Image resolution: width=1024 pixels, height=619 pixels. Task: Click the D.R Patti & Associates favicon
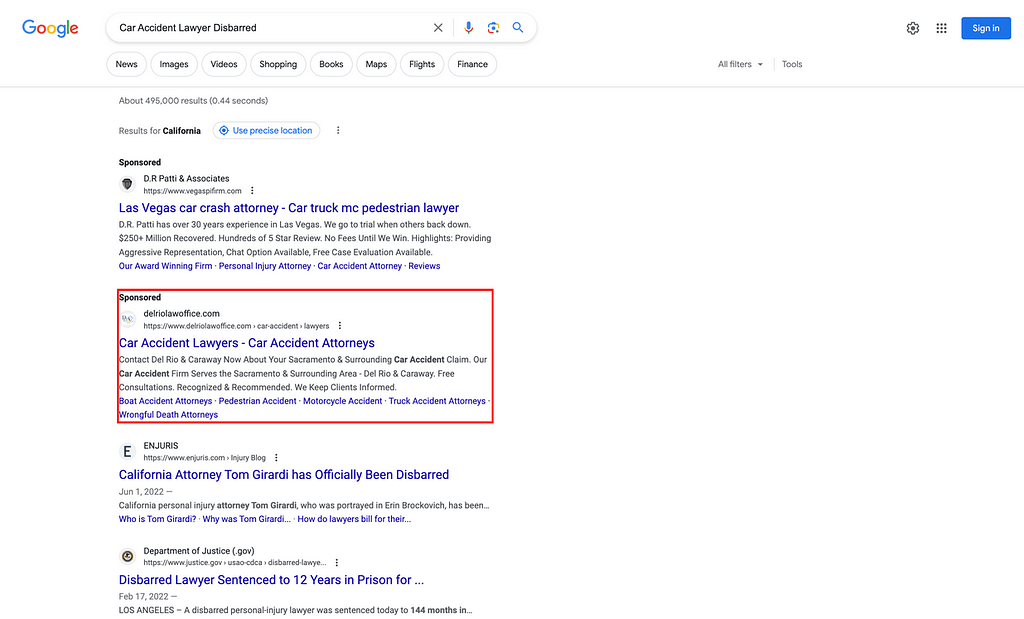[x=127, y=184]
